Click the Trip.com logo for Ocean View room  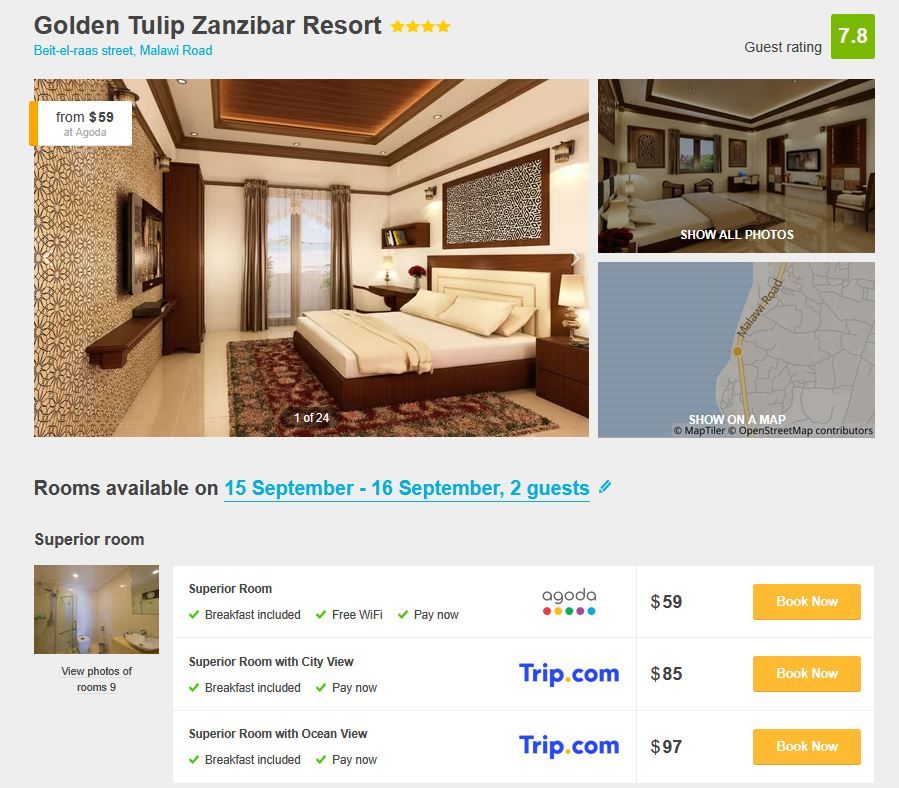[x=569, y=746]
